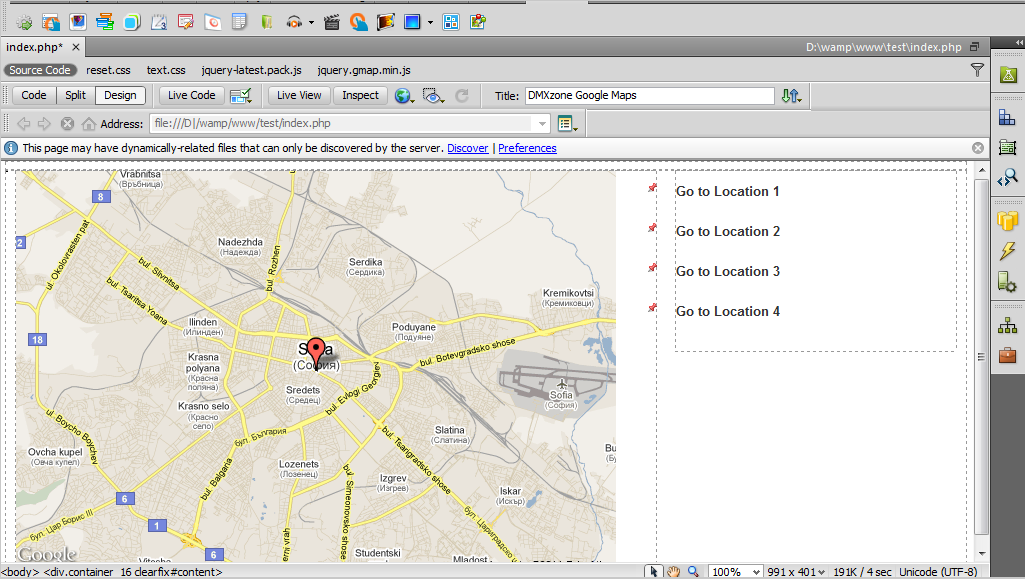
Task: Switch to Code view
Action: coord(33,95)
